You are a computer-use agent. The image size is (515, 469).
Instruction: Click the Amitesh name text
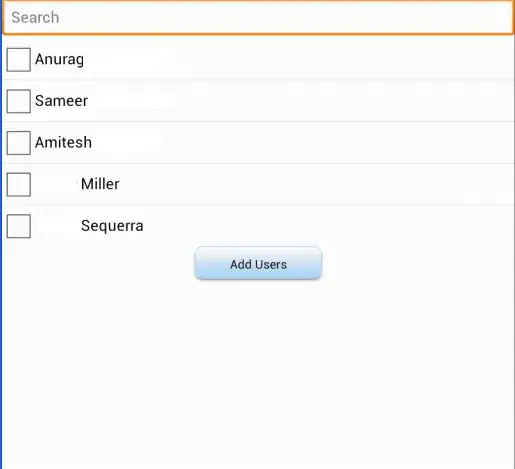(x=63, y=142)
